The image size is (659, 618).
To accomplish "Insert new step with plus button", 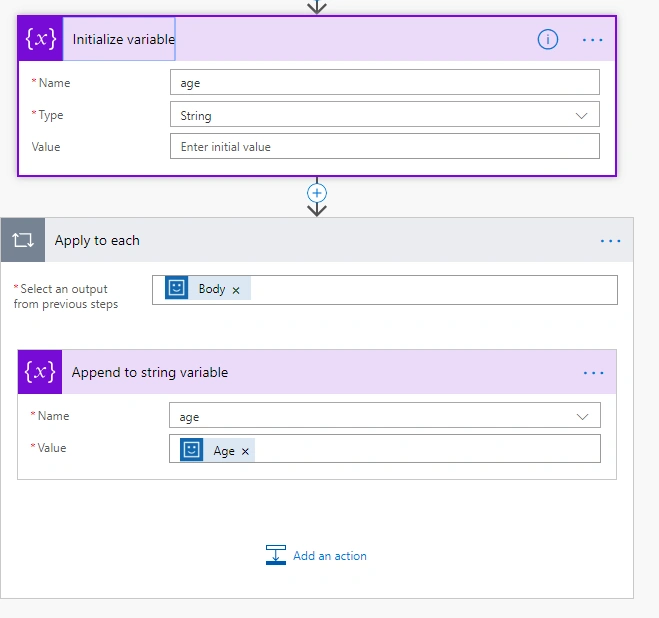I will coord(317,193).
